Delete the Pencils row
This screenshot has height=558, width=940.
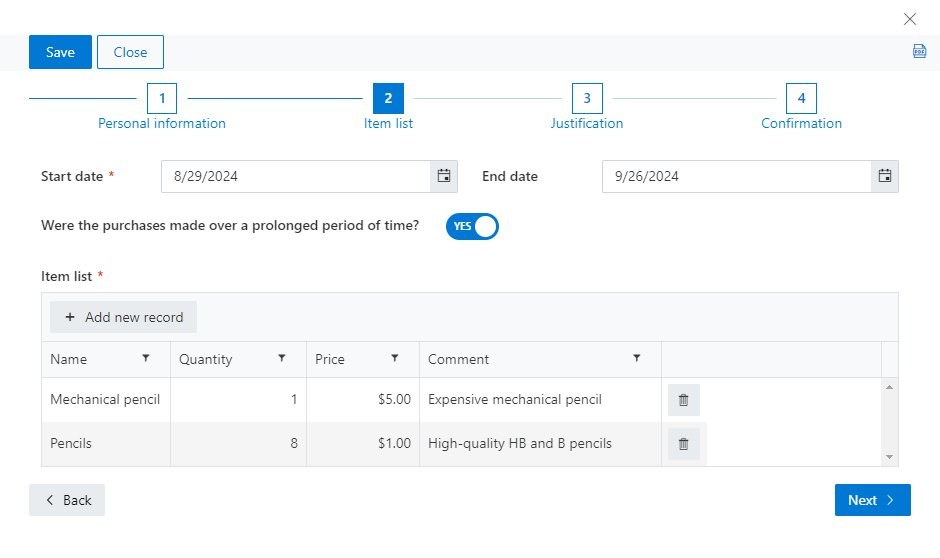pos(683,444)
